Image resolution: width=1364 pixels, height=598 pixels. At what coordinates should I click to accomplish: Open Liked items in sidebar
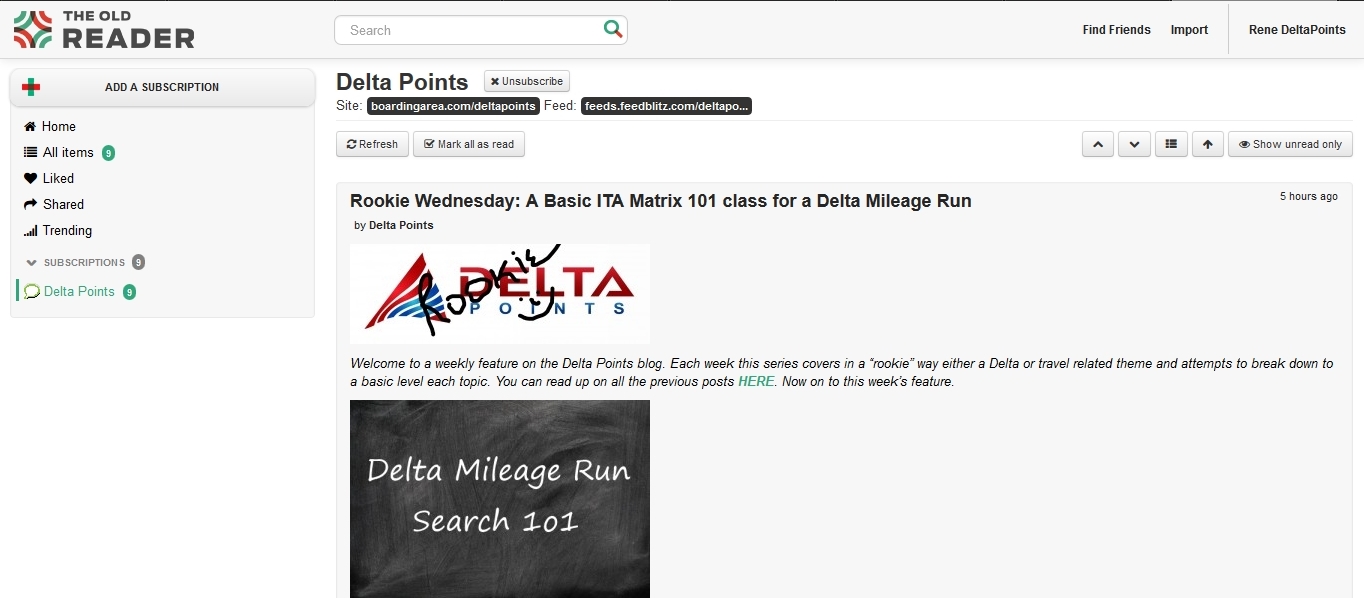57,178
